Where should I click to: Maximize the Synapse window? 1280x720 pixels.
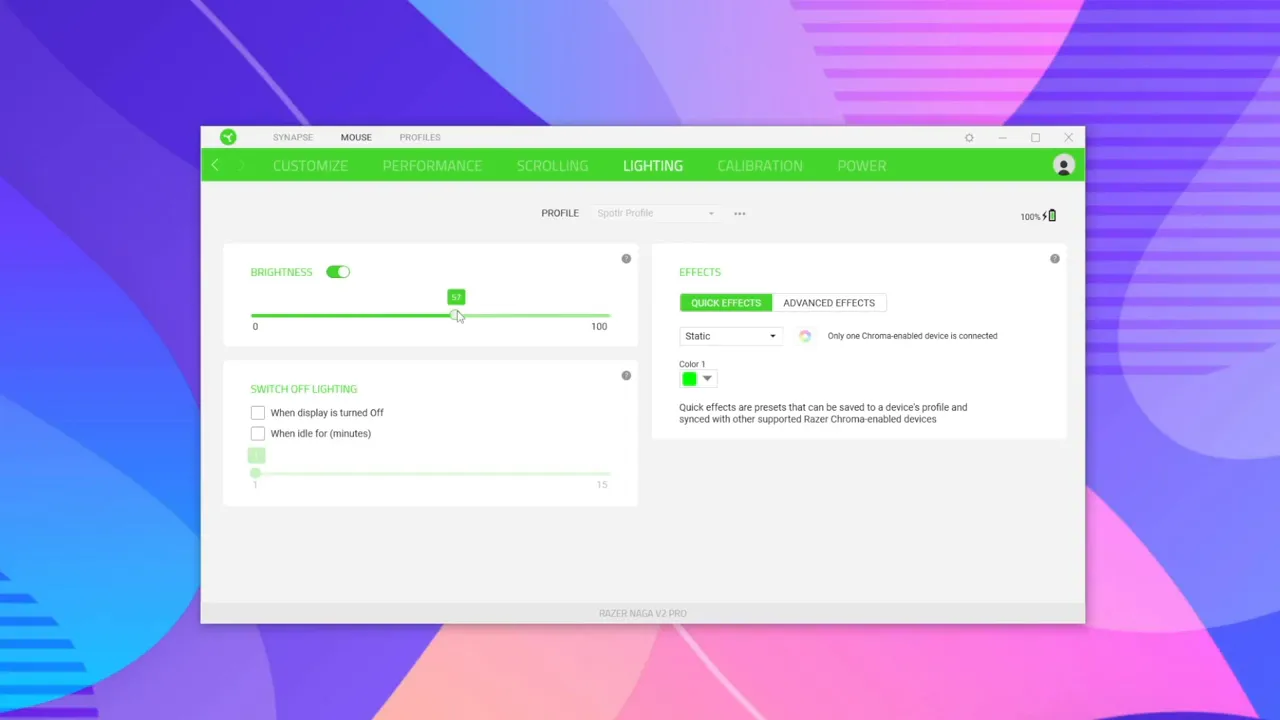tap(1035, 137)
